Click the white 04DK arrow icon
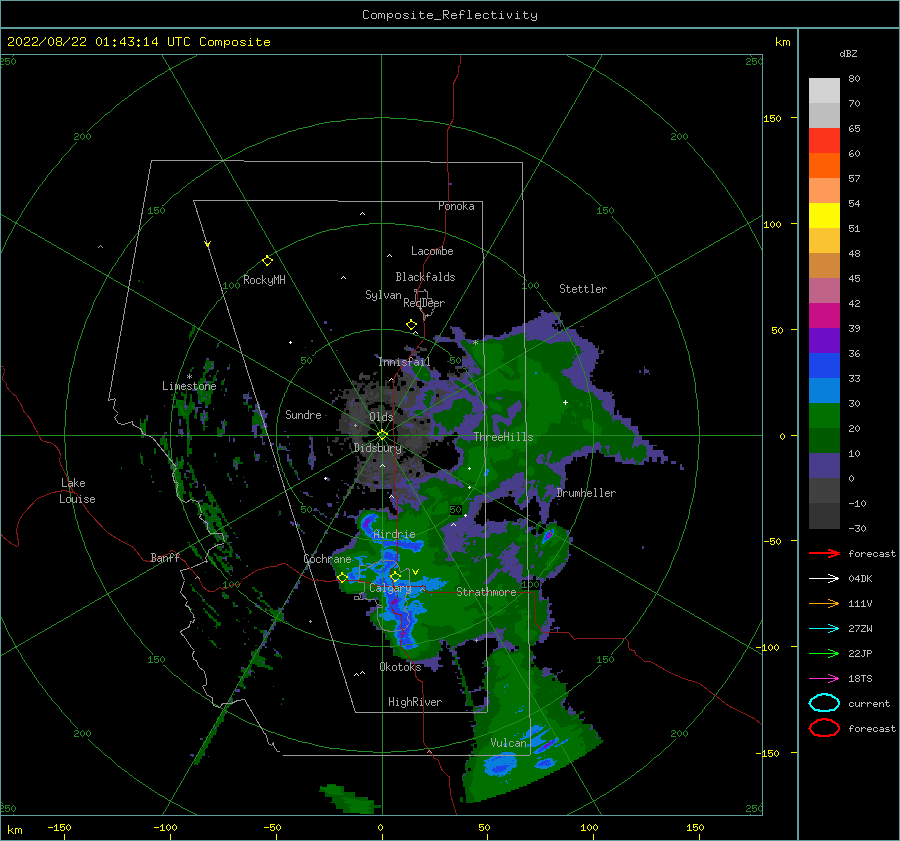The height and width of the screenshot is (841, 900). [824, 578]
